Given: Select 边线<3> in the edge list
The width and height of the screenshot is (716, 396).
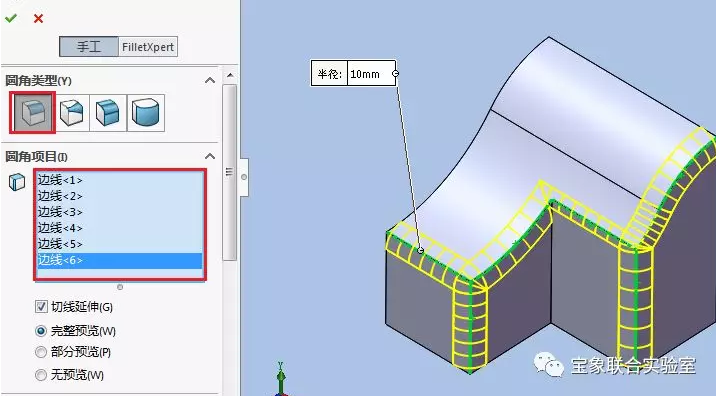Looking at the screenshot, I should pos(120,212).
